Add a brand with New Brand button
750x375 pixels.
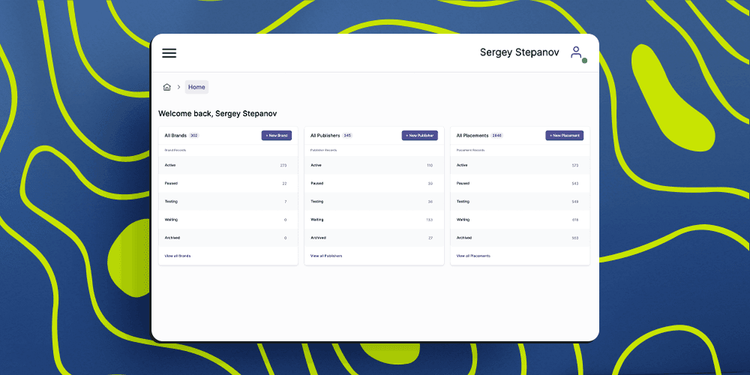tap(276, 135)
